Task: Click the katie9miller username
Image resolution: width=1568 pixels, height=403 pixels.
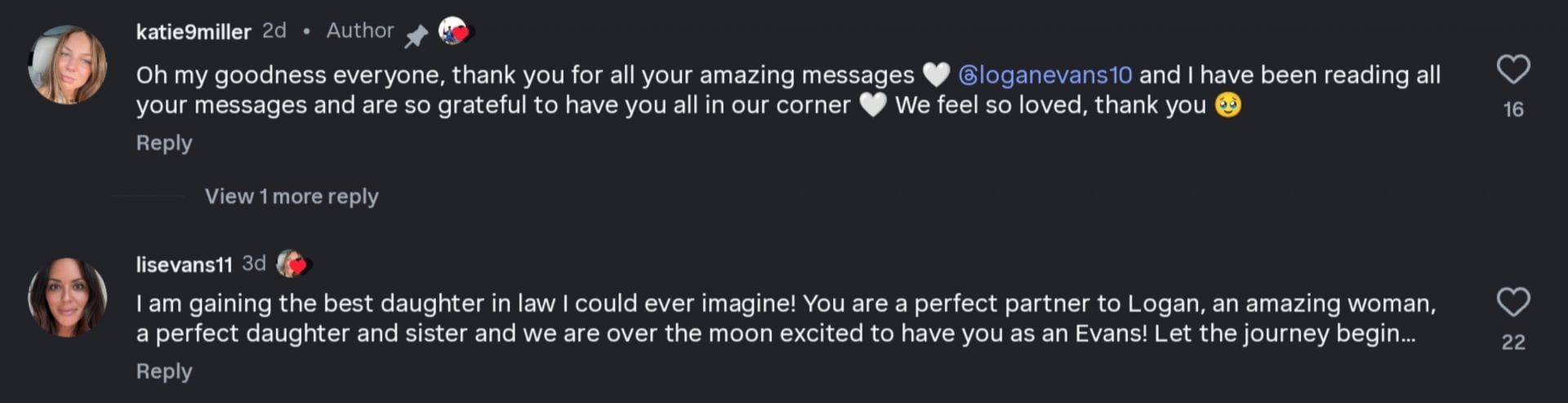Action: 194,32
